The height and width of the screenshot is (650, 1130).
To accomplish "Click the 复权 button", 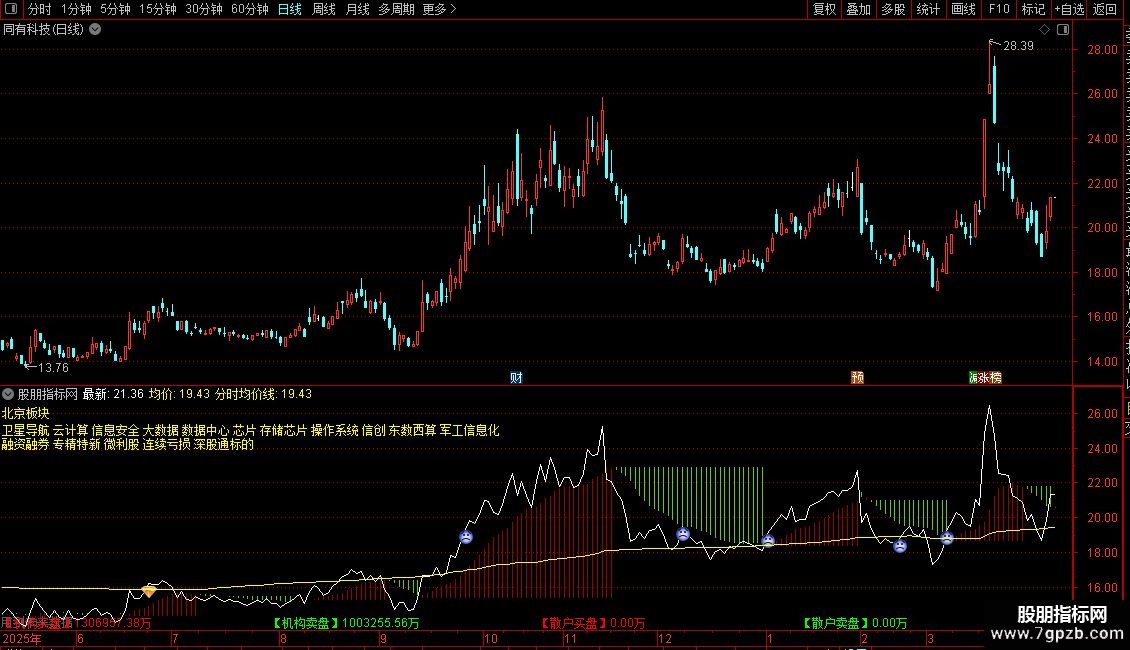I will coord(824,9).
